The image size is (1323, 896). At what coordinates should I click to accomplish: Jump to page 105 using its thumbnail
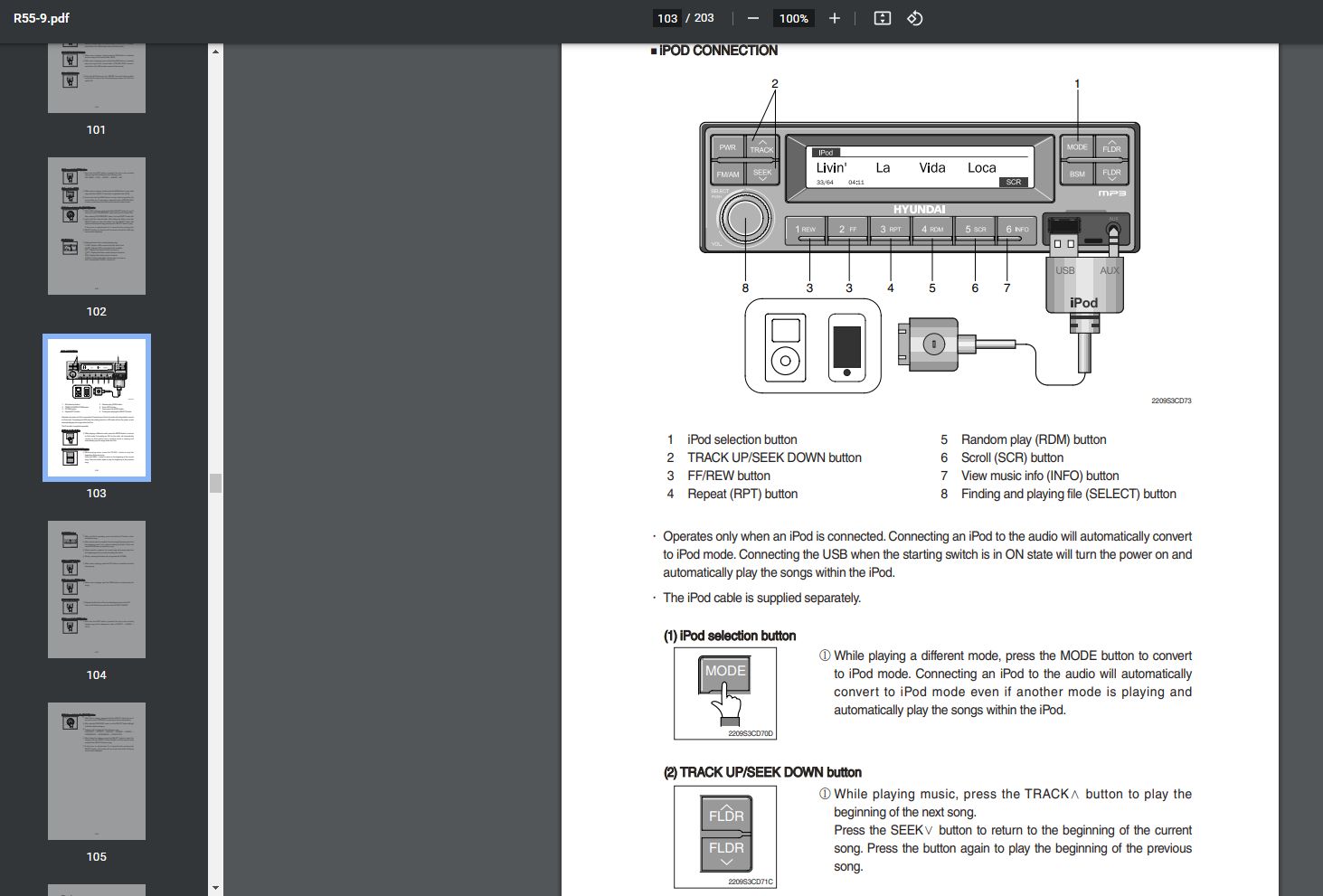[96, 771]
